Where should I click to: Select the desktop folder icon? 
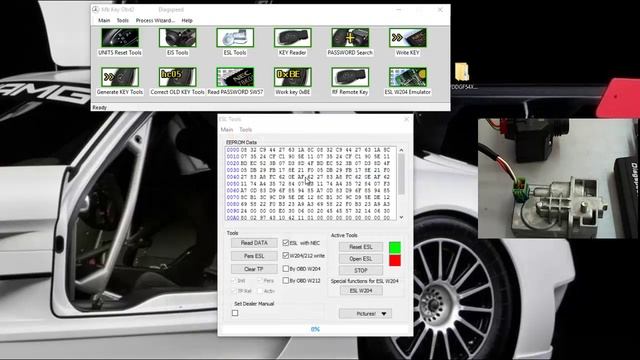coord(462,72)
